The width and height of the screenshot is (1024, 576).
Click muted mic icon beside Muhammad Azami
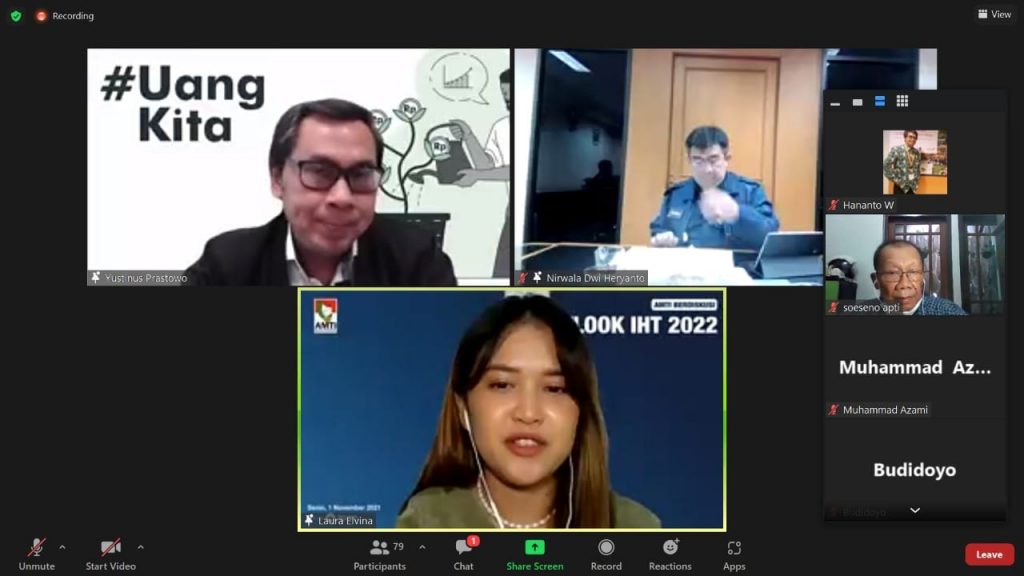click(x=834, y=409)
